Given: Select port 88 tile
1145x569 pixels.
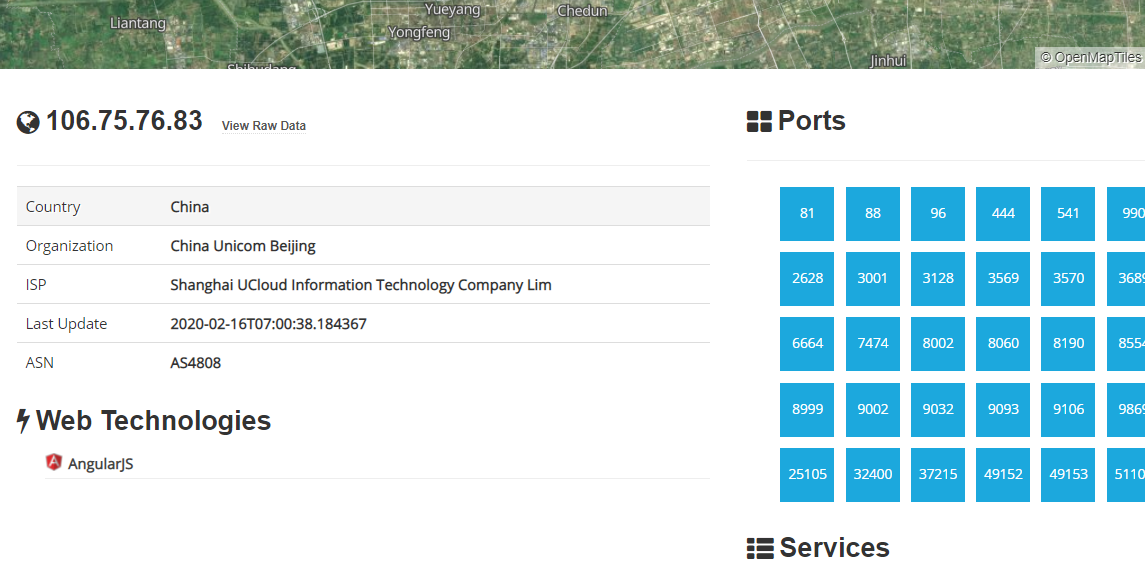Looking at the screenshot, I should pyautogui.click(x=873, y=213).
